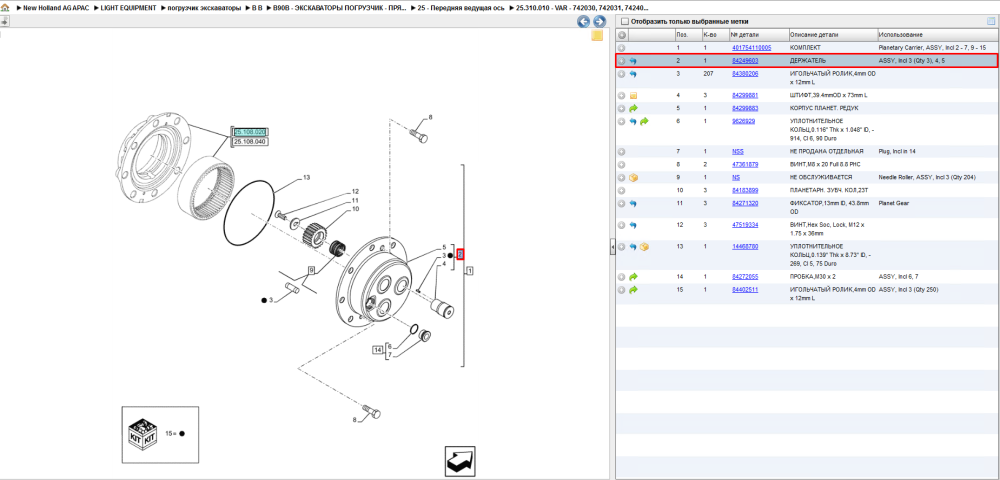Add part 401754110005 using its gray plus icon

(x=622, y=48)
